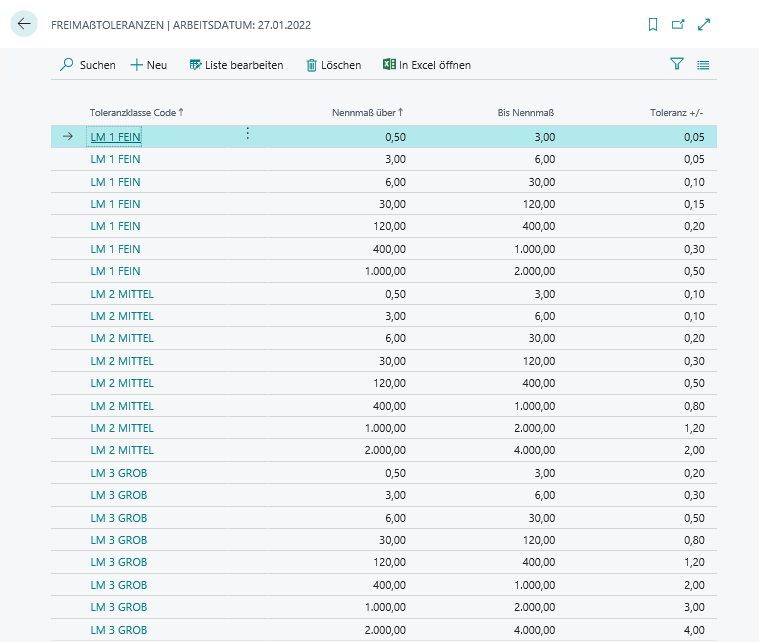Sort by Toleranzklasse Code column header
759x642 pixels.
click(136, 112)
